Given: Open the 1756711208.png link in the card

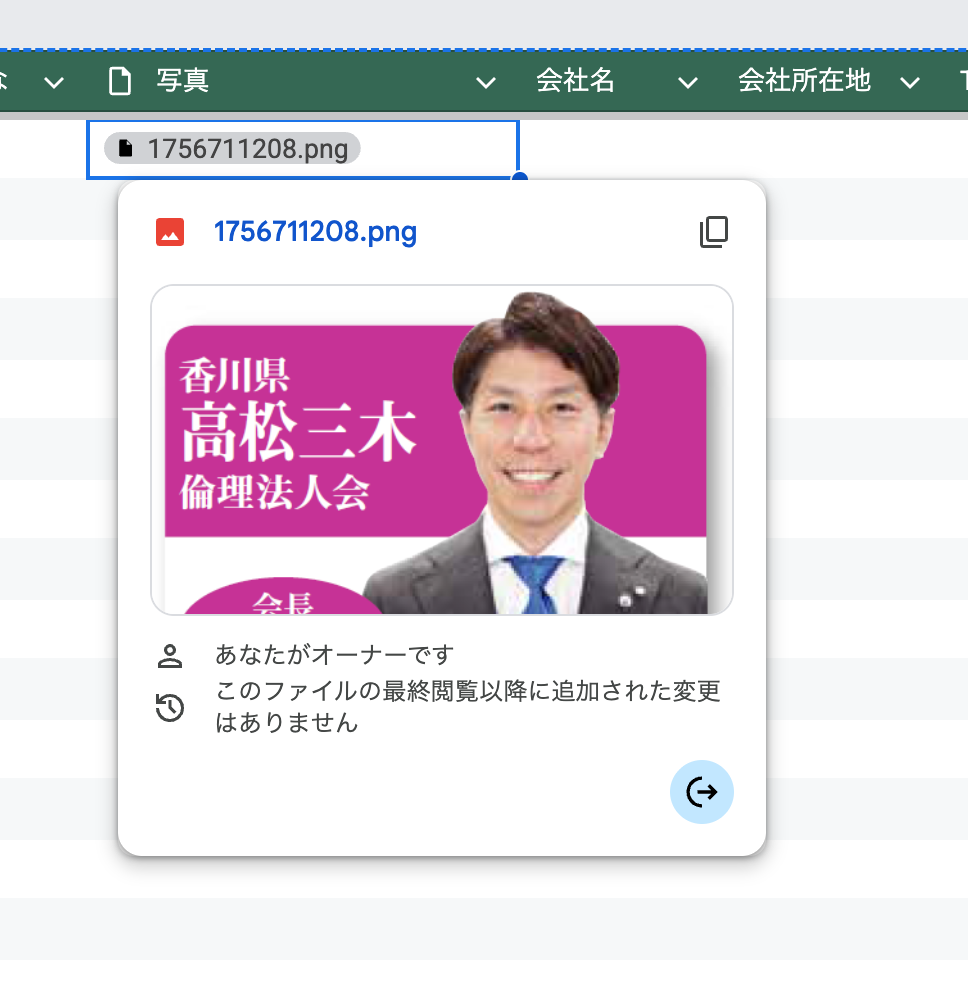Looking at the screenshot, I should tap(315, 232).
